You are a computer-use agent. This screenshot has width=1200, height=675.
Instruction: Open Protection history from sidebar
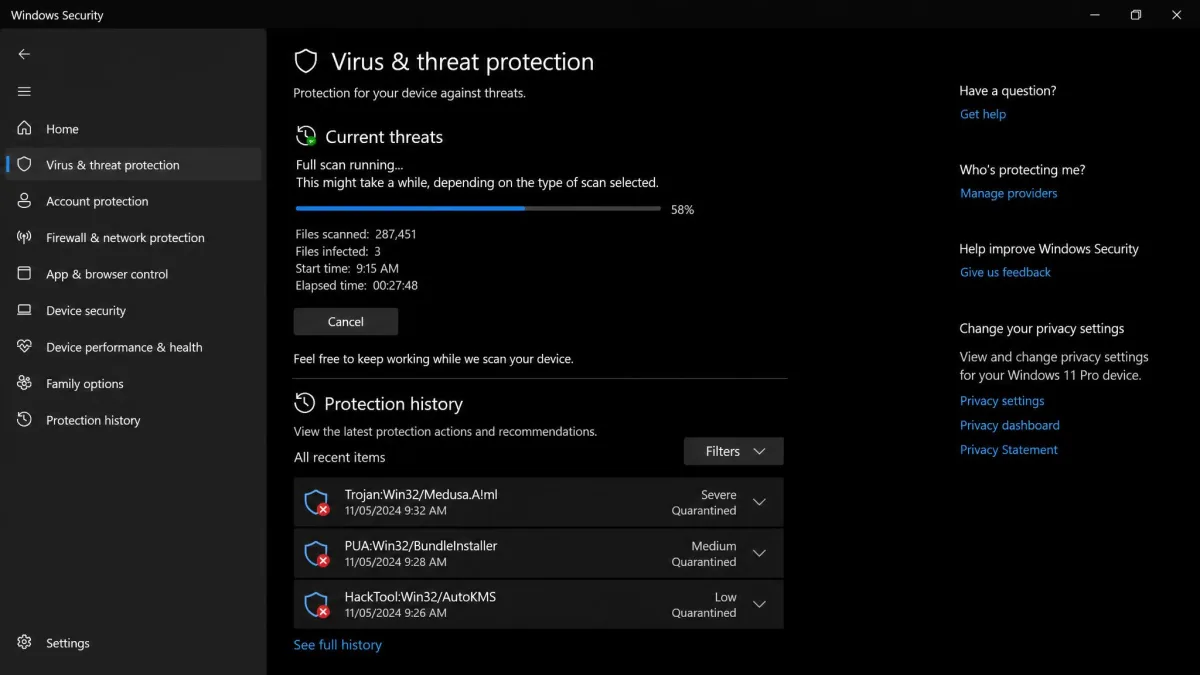coord(133,420)
